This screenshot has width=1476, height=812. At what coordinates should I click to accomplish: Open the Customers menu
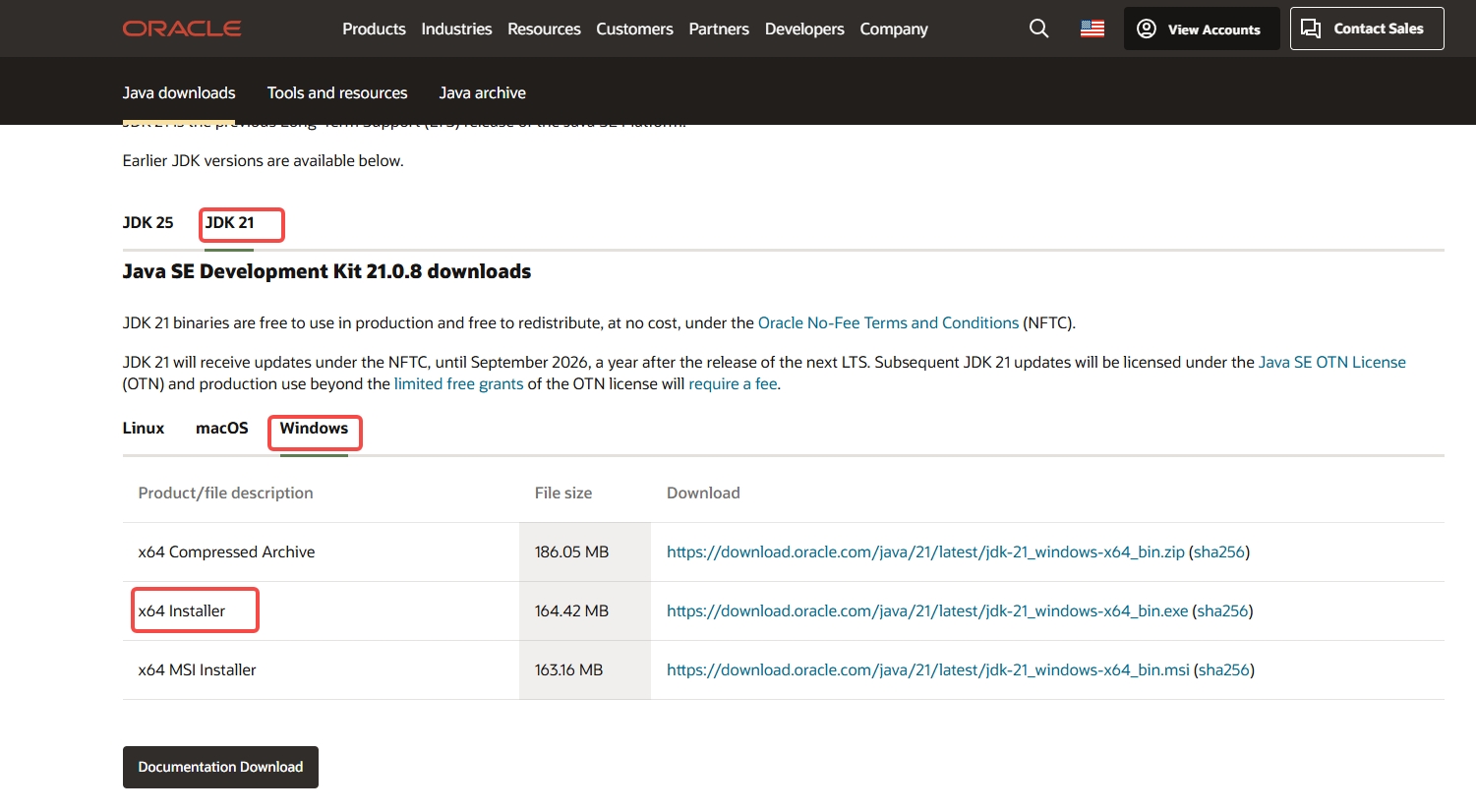click(634, 29)
